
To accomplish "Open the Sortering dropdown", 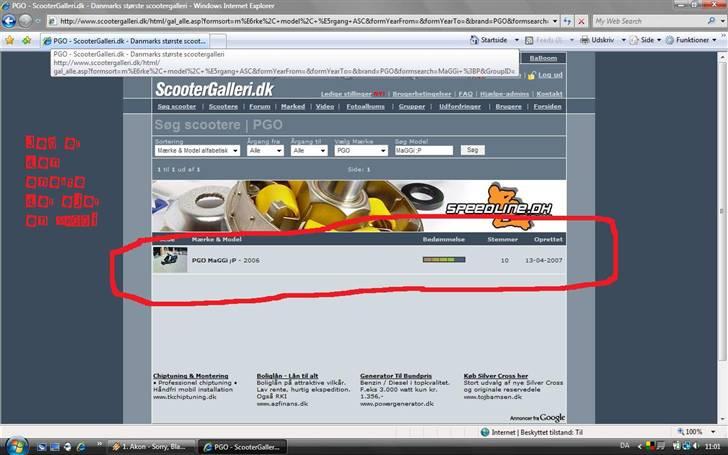I will point(196,150).
